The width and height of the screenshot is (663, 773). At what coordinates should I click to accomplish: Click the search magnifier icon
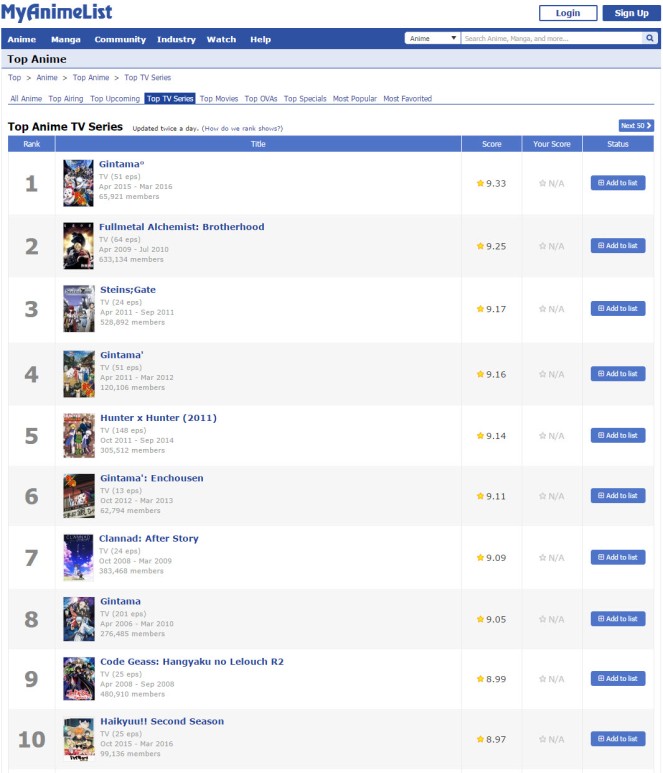650,38
